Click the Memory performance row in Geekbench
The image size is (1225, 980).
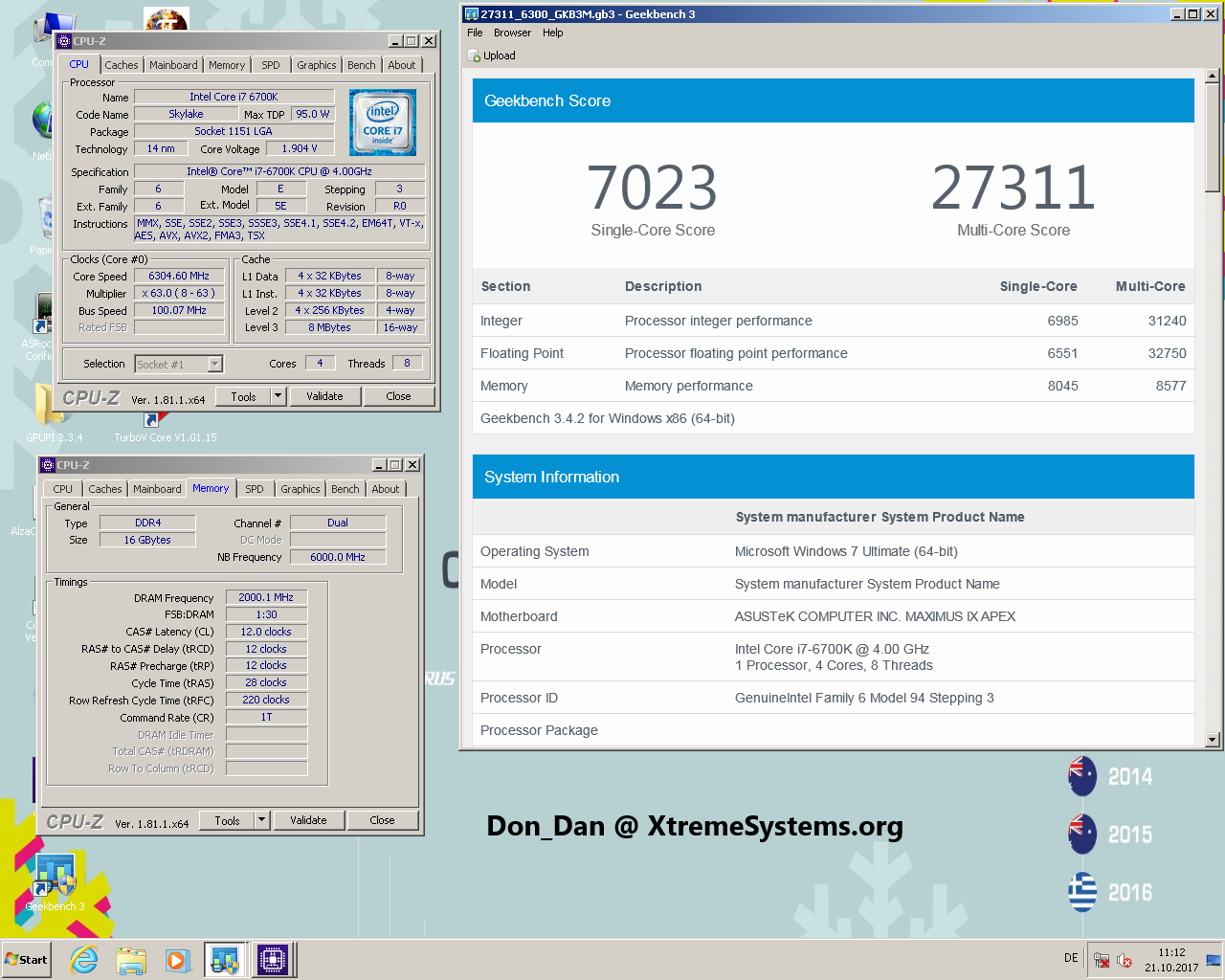point(833,386)
